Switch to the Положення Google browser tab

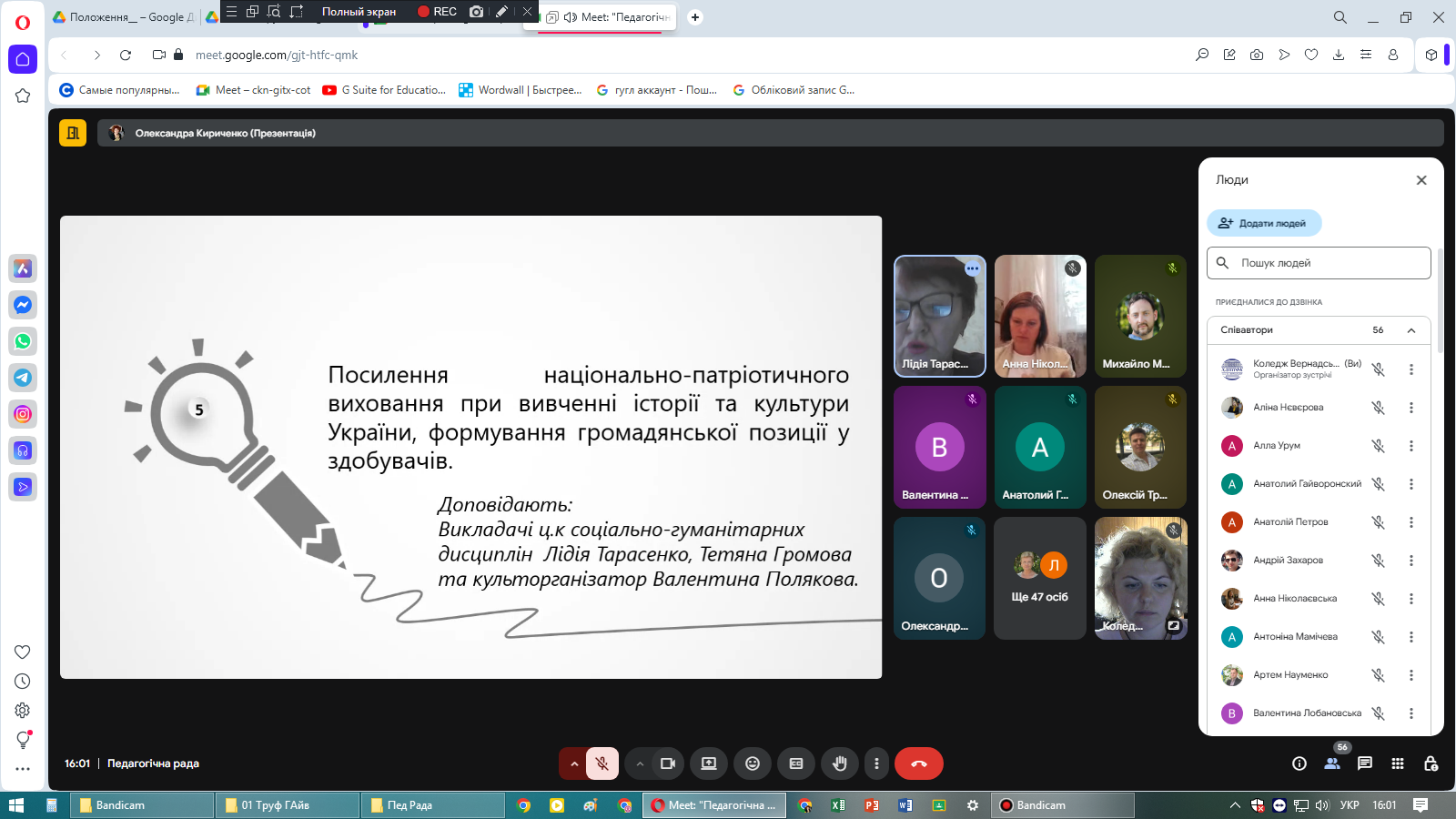tap(123, 17)
